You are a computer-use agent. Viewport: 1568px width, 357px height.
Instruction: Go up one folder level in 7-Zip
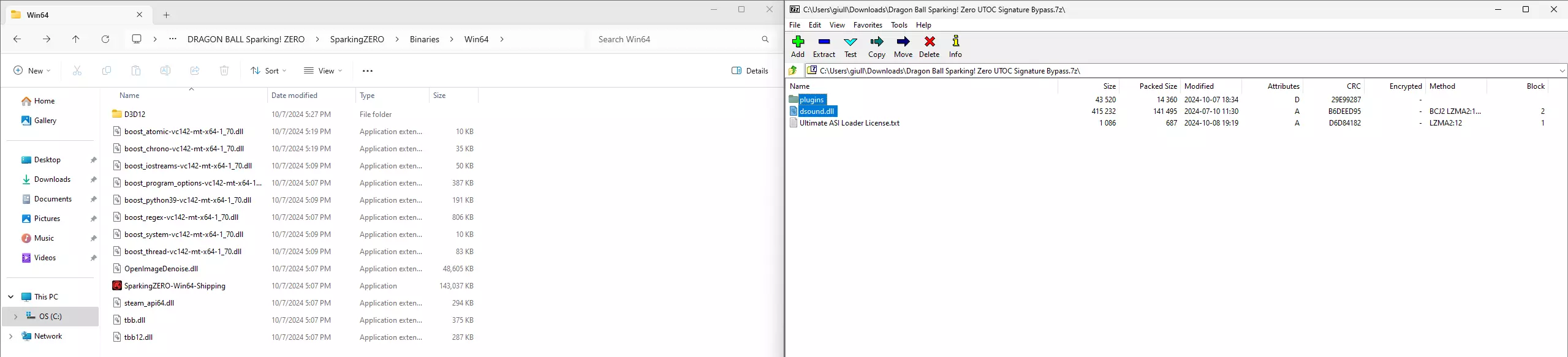(x=793, y=70)
